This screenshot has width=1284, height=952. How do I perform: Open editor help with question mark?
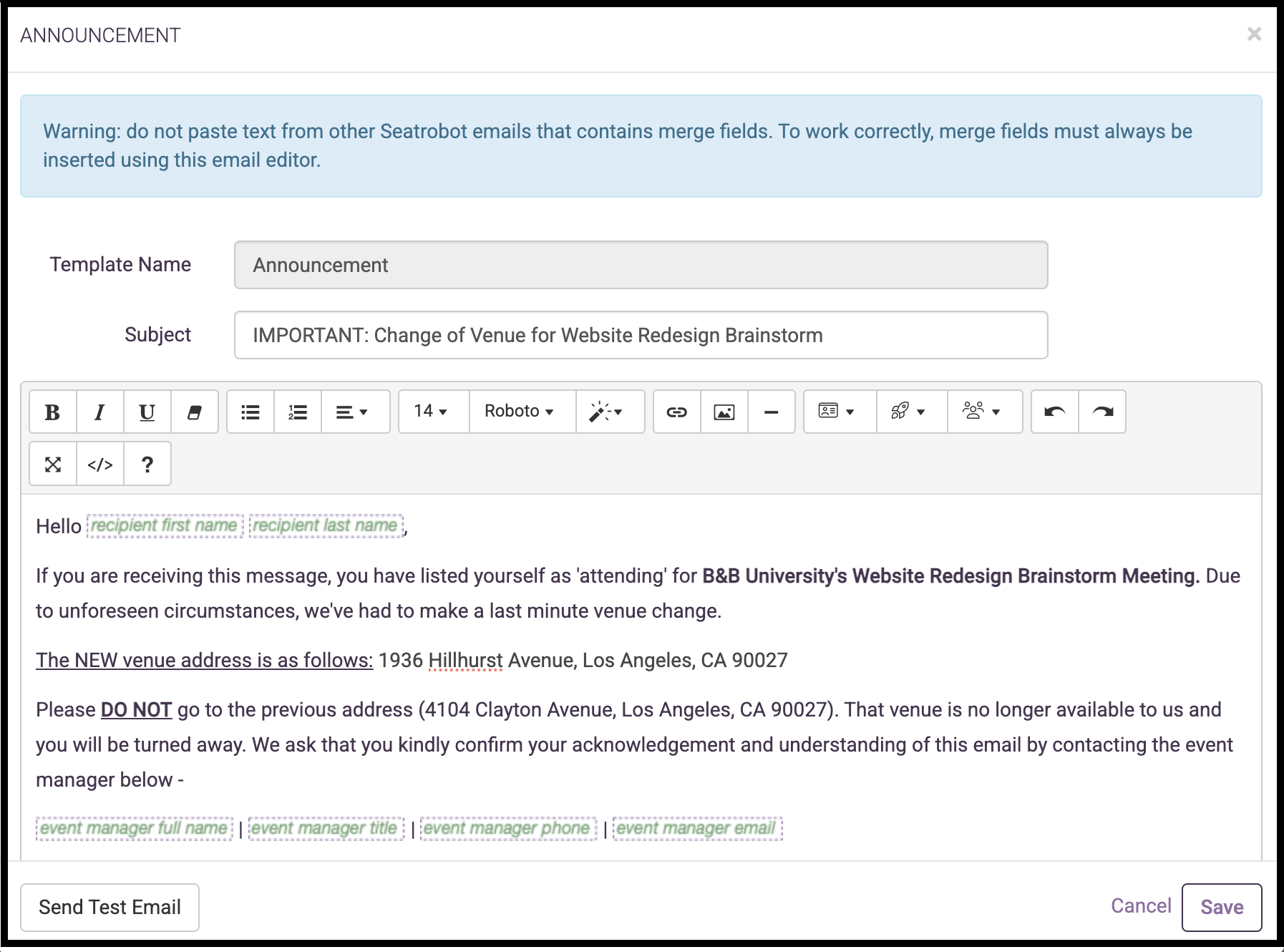(x=147, y=465)
